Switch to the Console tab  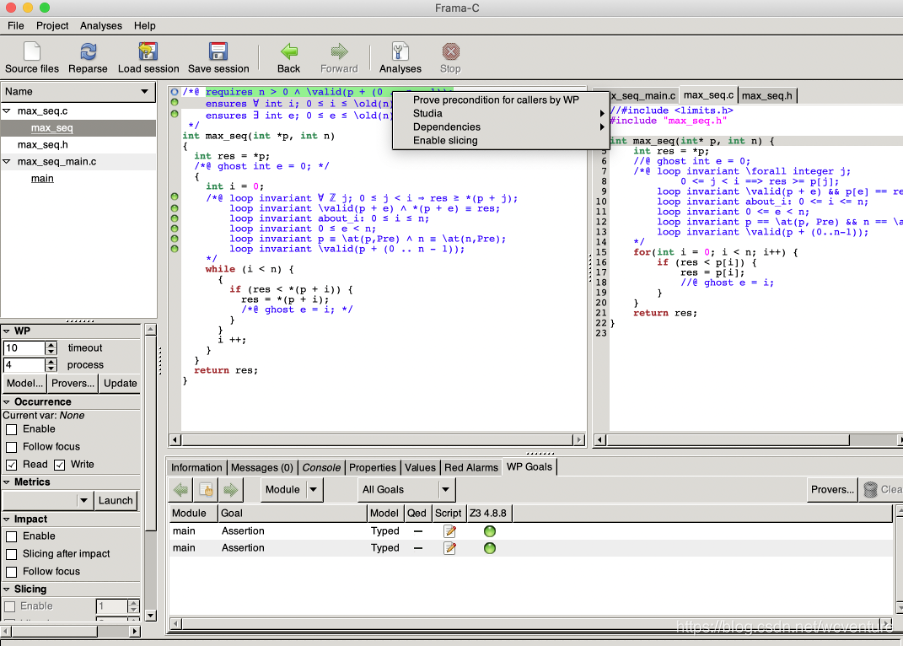(321, 467)
